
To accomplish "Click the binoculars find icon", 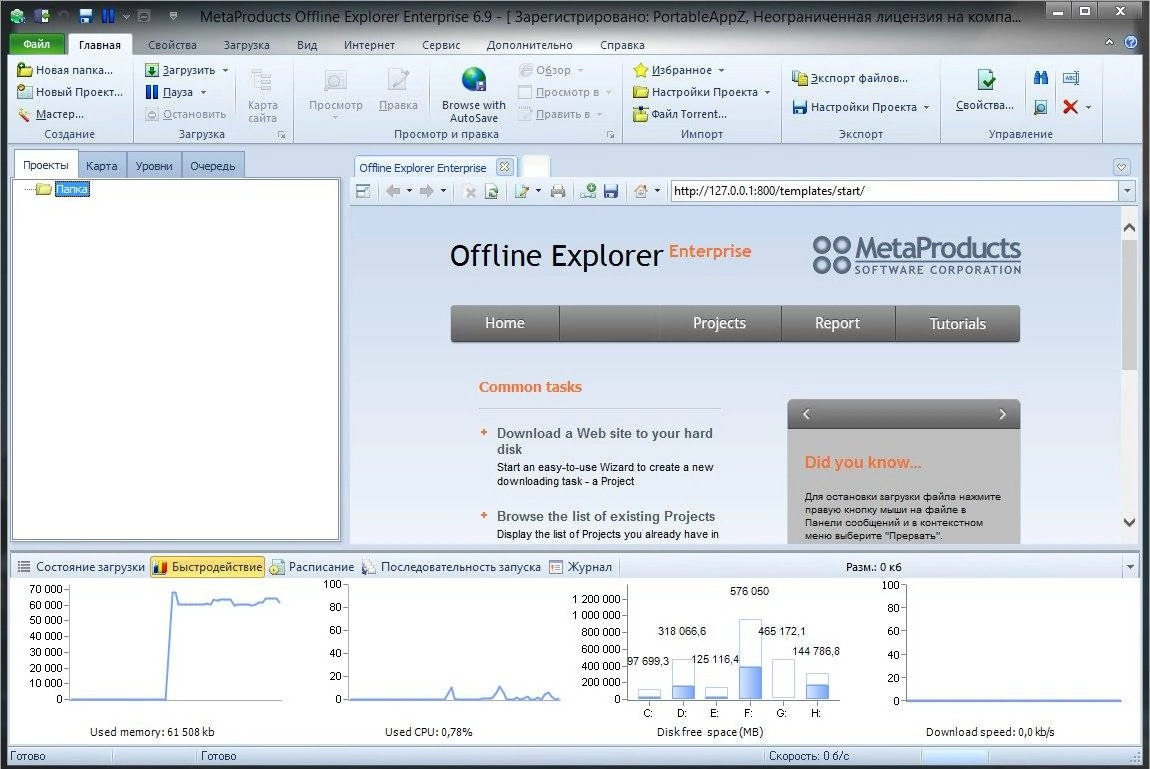I will (1041, 78).
